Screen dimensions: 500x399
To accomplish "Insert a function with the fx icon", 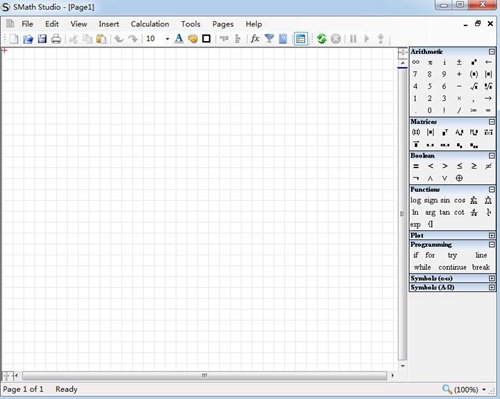I will [255, 39].
